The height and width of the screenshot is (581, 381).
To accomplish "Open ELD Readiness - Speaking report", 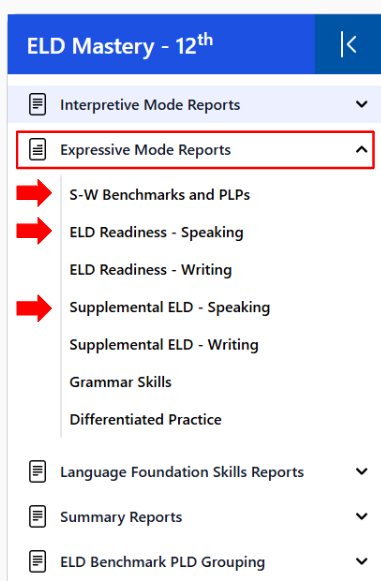I will (156, 233).
